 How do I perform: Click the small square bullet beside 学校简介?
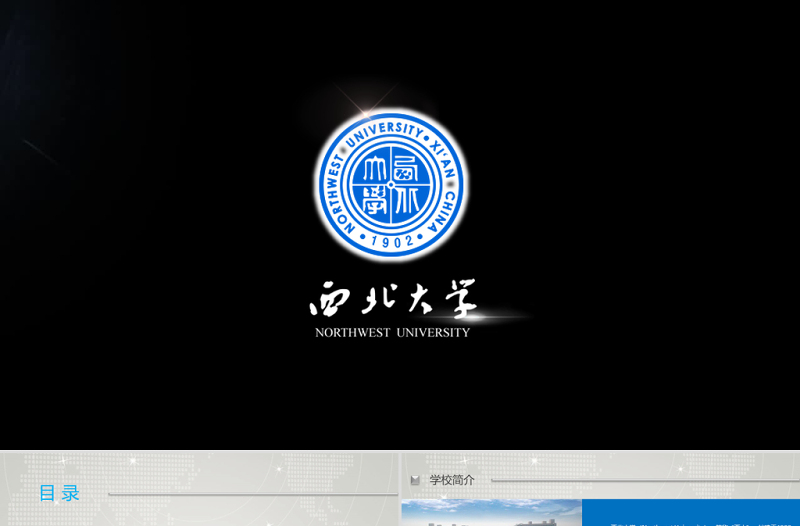[x=415, y=481]
